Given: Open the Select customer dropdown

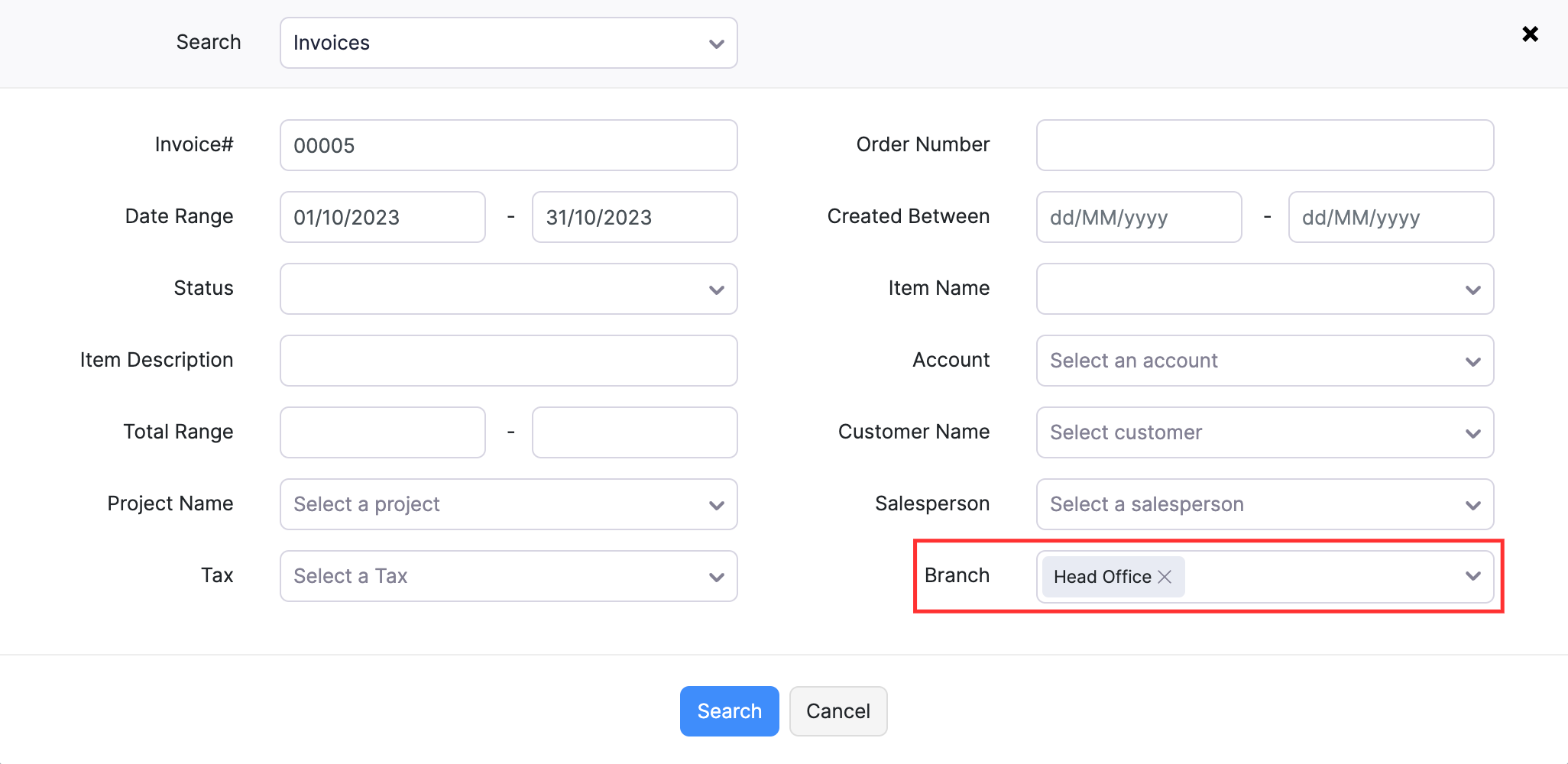Looking at the screenshot, I should pos(1265,432).
